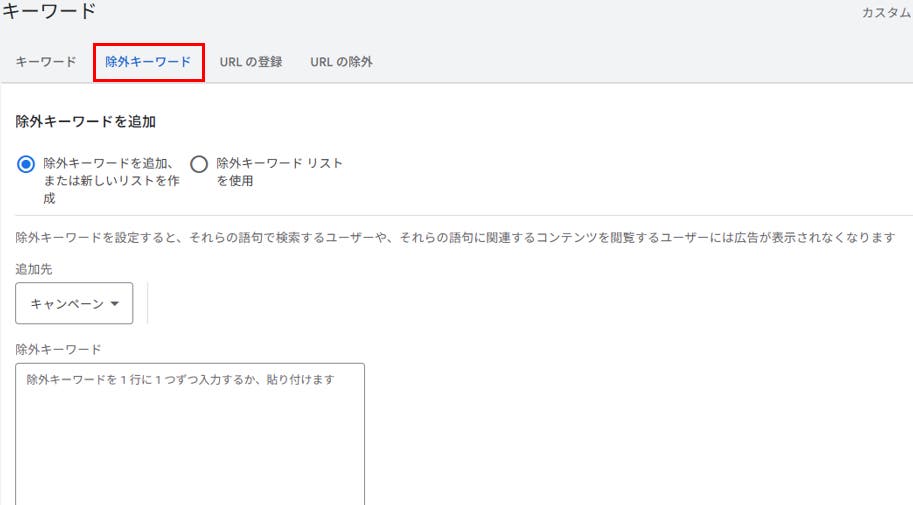
Task: Click the または新しいリストを作成 radio label text
Action: 108,180
